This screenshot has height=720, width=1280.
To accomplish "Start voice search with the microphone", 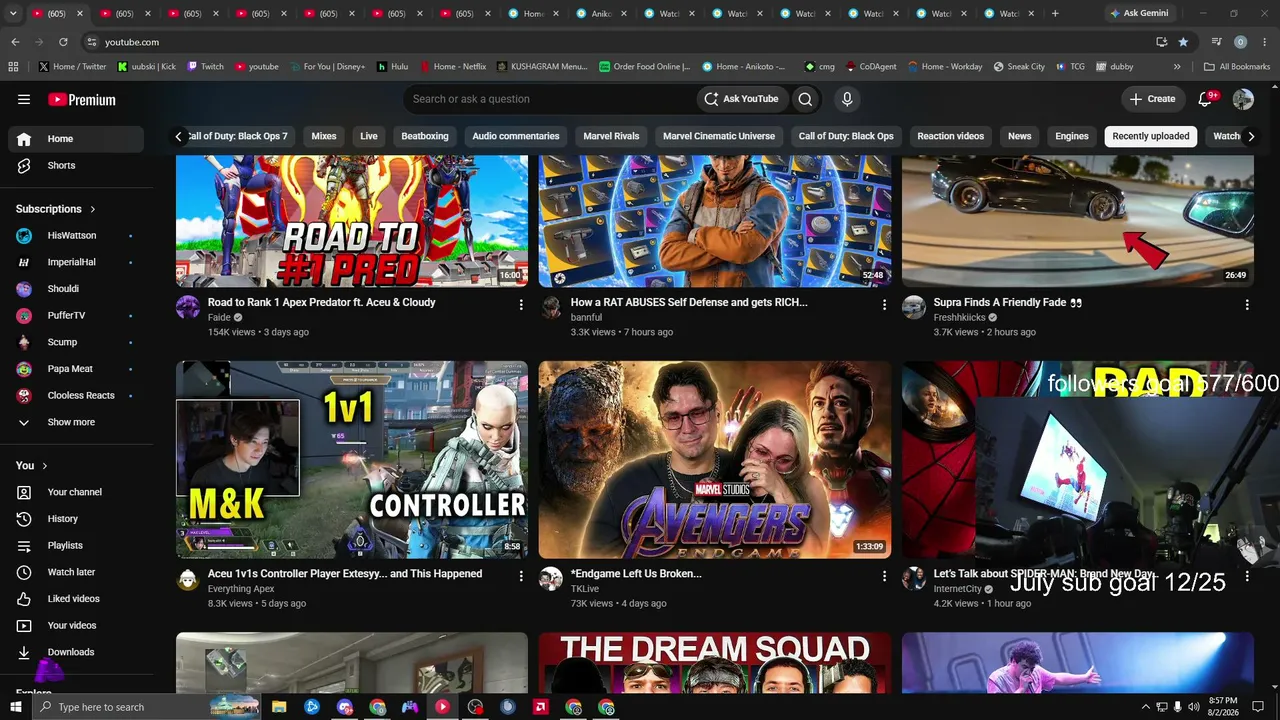I will coord(847,99).
